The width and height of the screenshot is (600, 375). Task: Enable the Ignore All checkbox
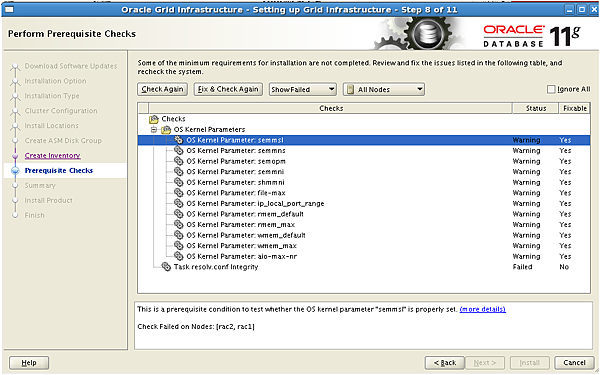coord(551,89)
